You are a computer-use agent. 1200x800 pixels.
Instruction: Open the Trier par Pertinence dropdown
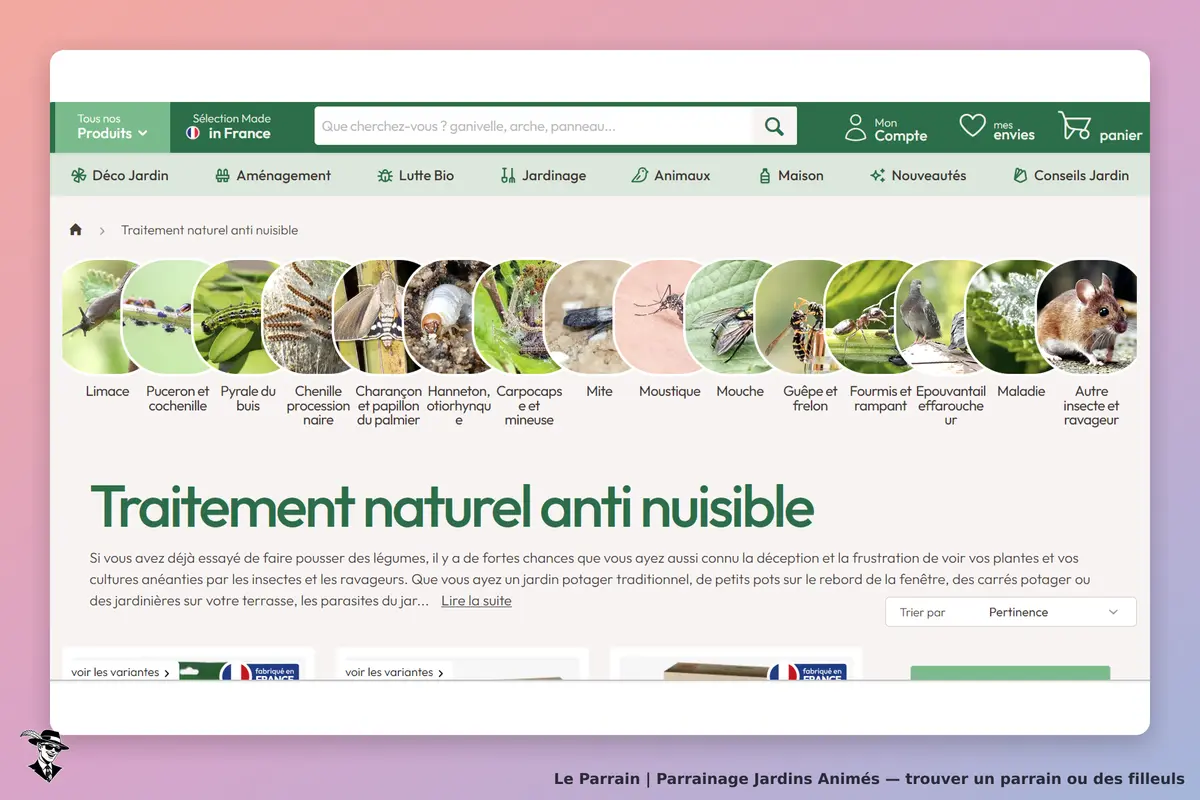[x=1011, y=612]
